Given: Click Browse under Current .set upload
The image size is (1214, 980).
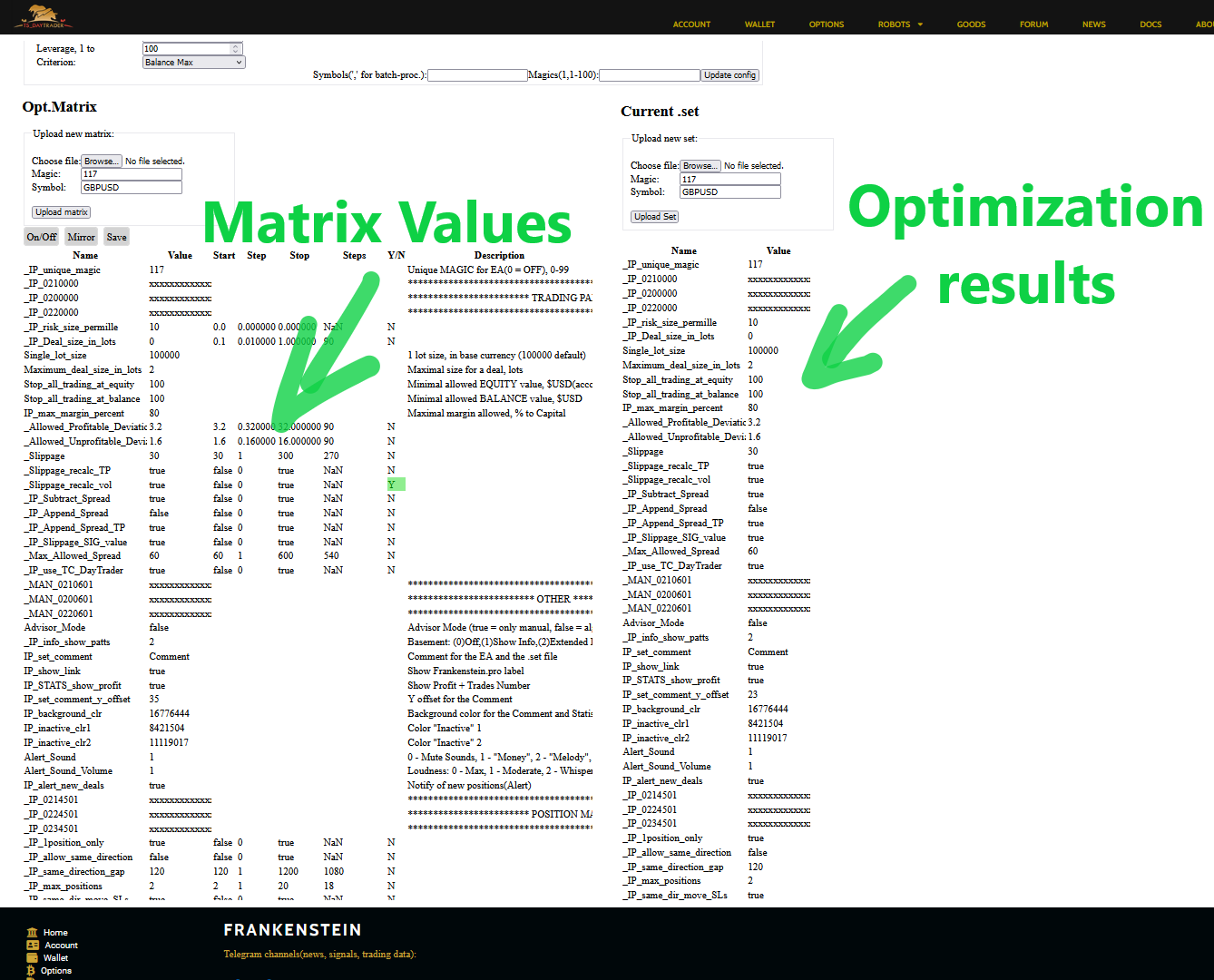Looking at the screenshot, I should tap(700, 166).
